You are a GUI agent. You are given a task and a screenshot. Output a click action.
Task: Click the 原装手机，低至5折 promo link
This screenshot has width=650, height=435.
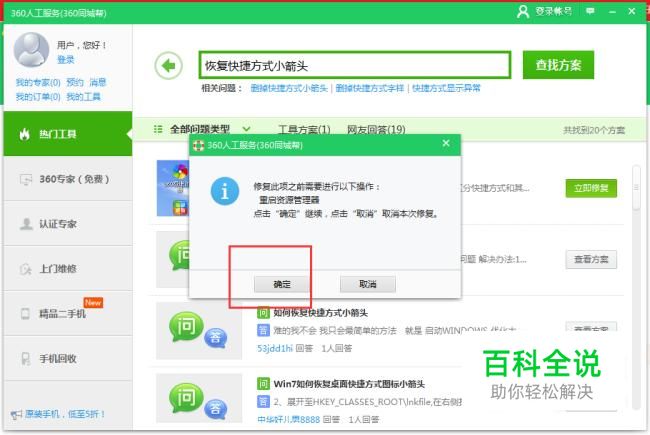[65, 414]
